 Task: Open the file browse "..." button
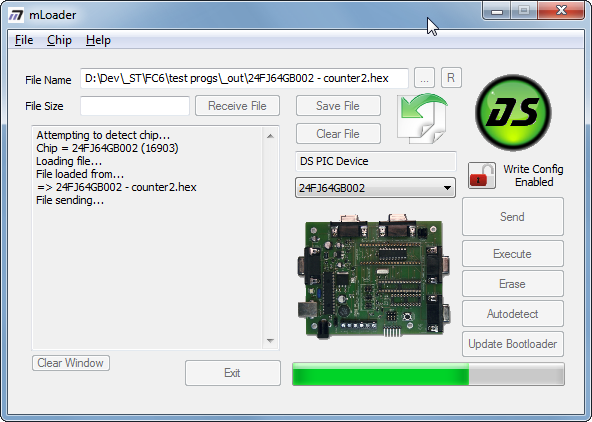pyautogui.click(x=424, y=78)
